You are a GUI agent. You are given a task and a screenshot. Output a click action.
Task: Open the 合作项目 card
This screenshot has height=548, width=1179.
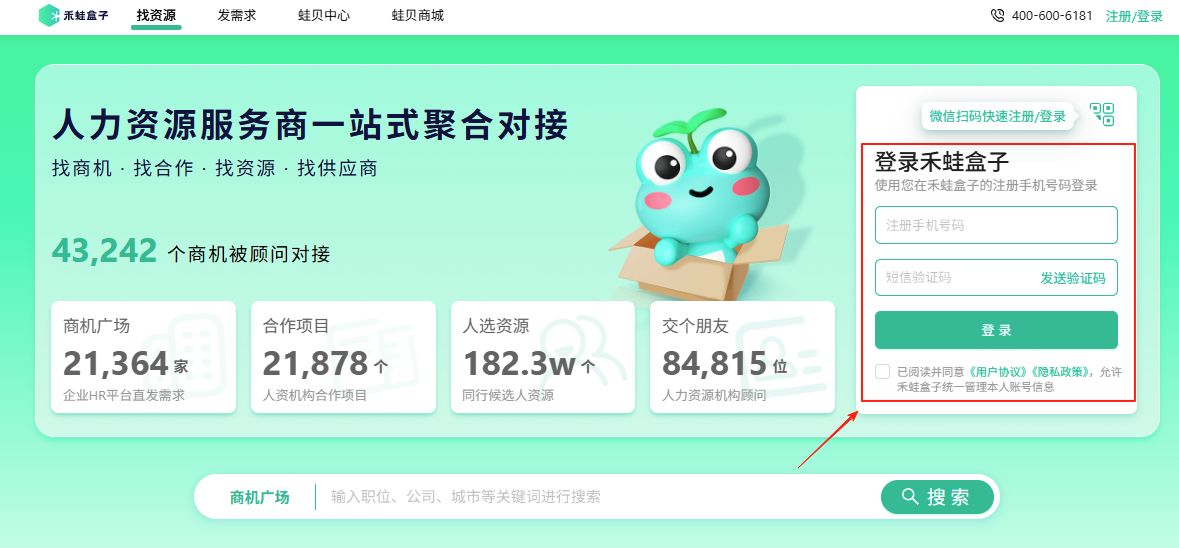(x=343, y=357)
